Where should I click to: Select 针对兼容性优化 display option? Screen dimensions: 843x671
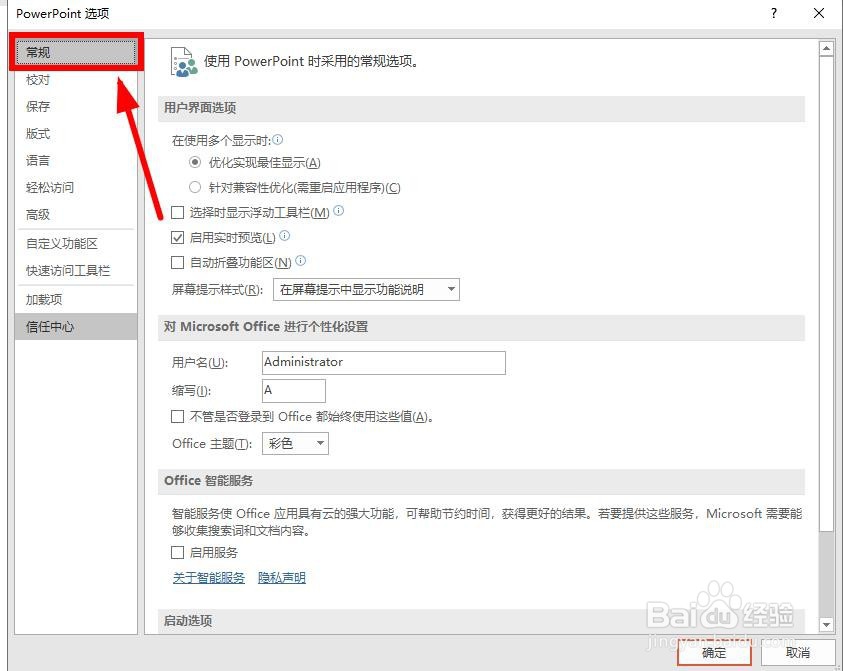[196, 186]
